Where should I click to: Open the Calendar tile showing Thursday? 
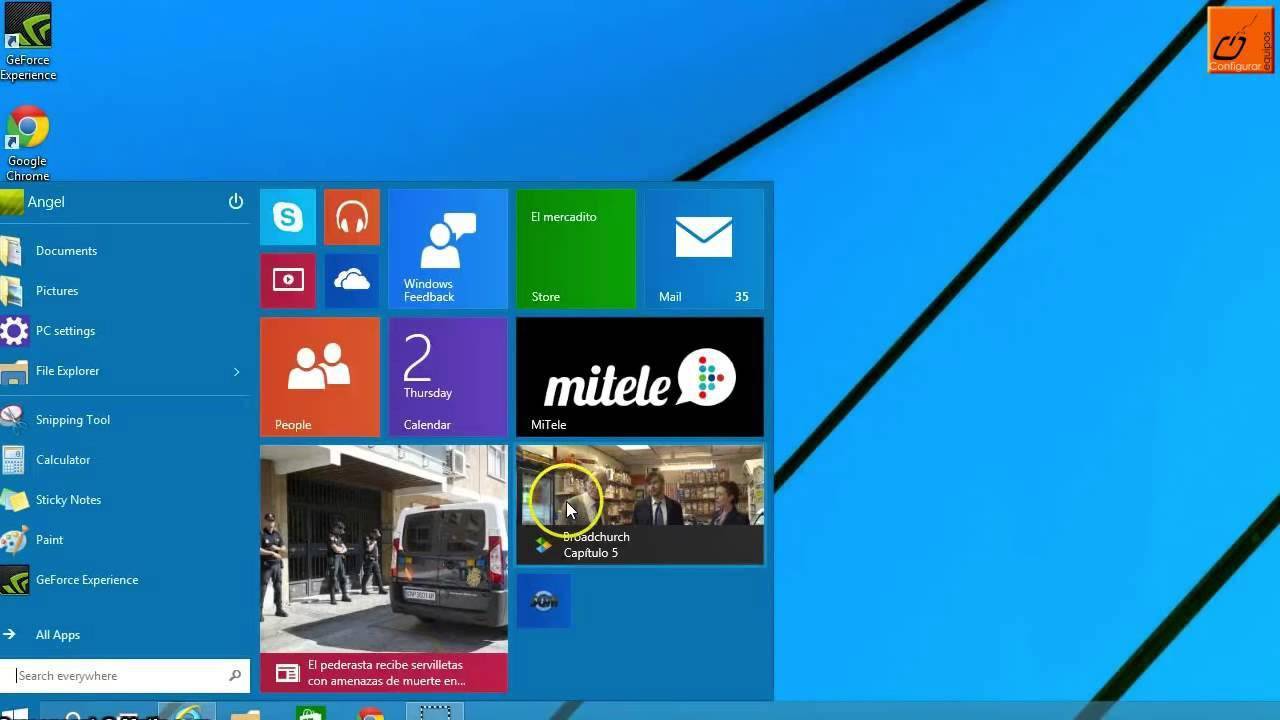pyautogui.click(x=447, y=377)
